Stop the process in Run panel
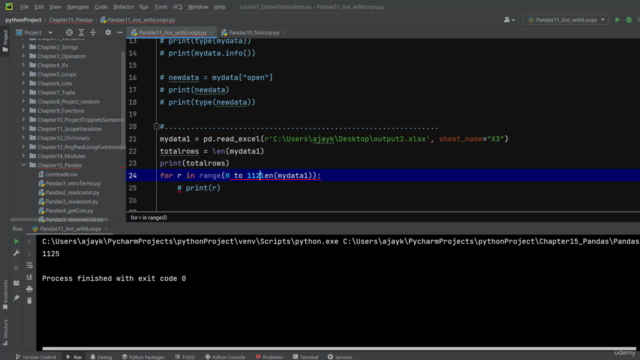 (x=16, y=268)
